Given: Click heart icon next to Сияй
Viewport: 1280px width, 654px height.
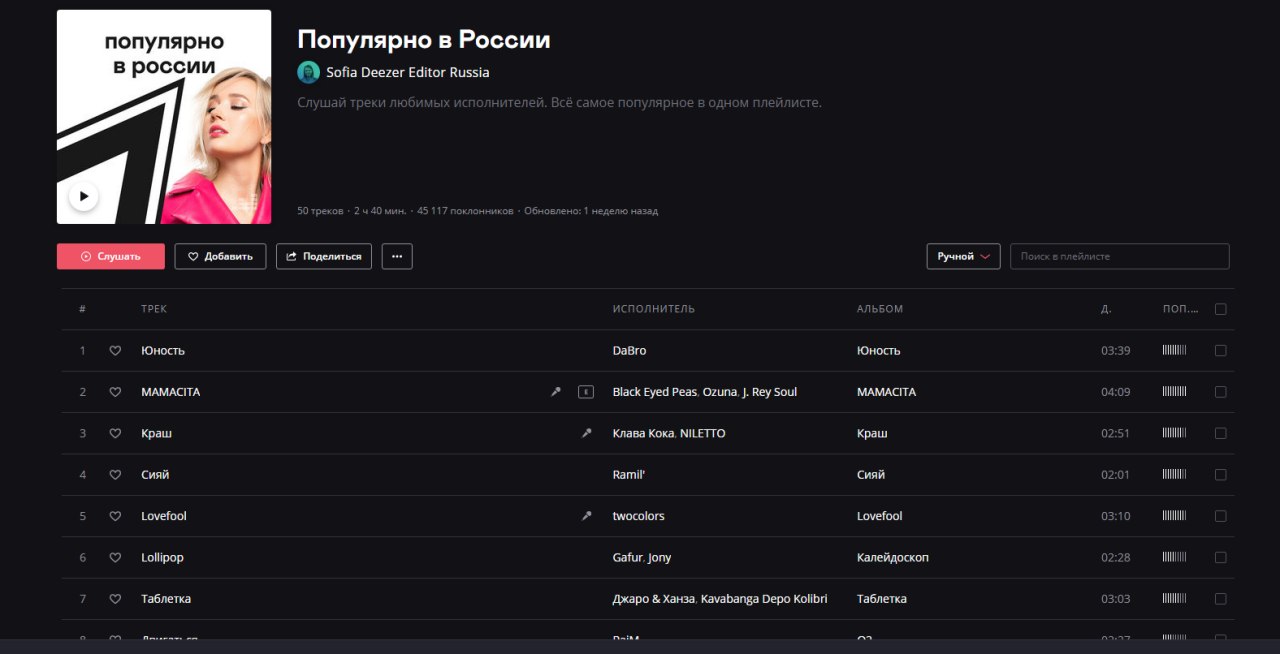Looking at the screenshot, I should click(x=115, y=475).
